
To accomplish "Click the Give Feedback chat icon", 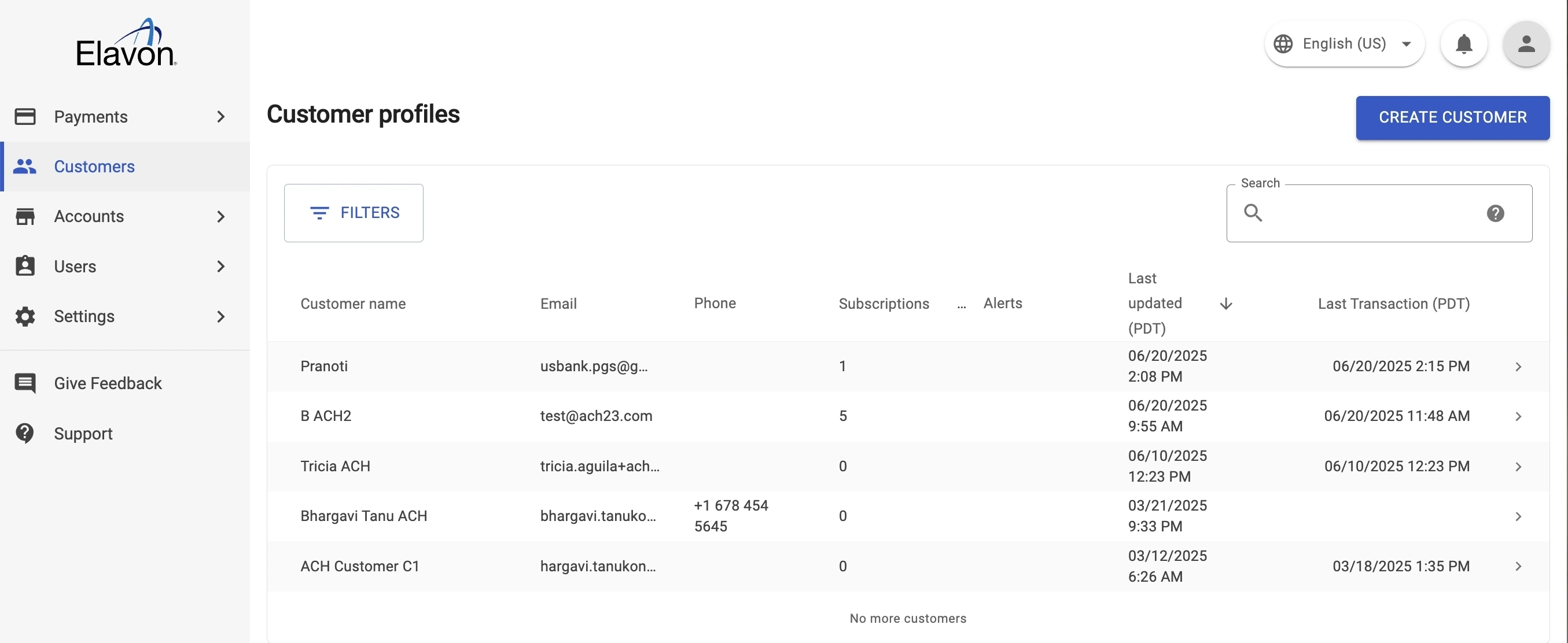I will coord(25,383).
